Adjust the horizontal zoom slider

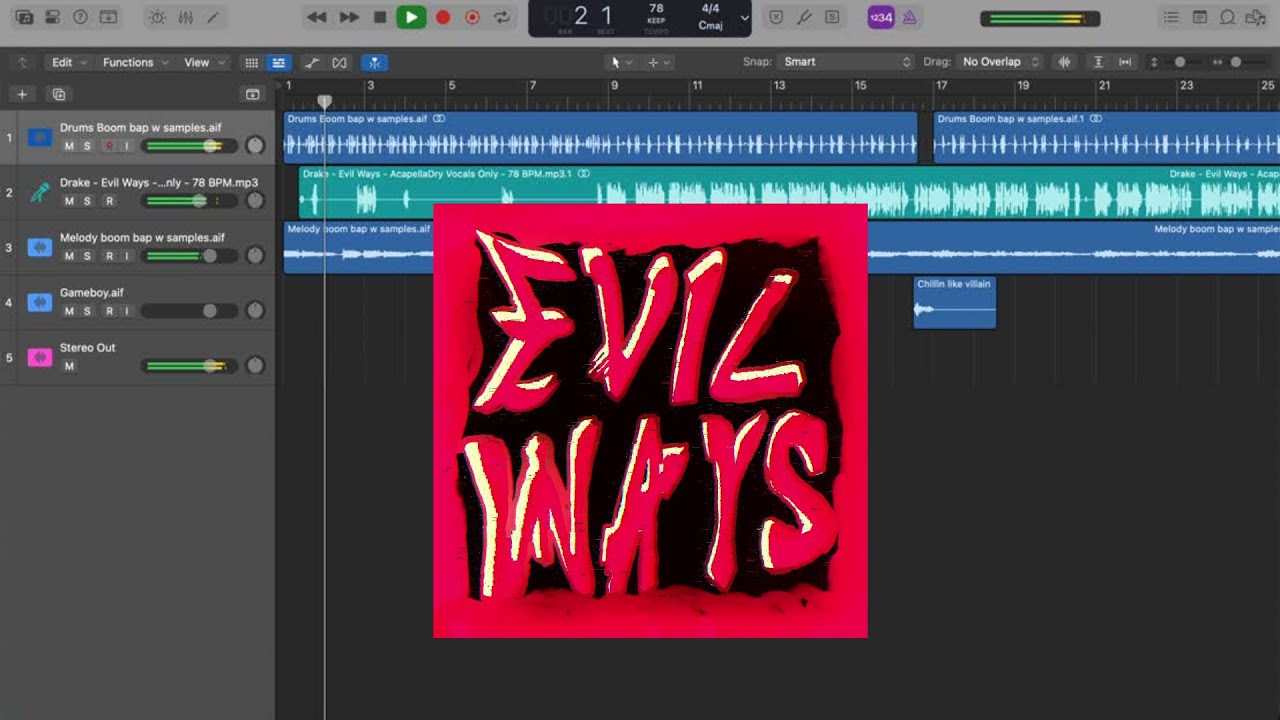click(1236, 62)
